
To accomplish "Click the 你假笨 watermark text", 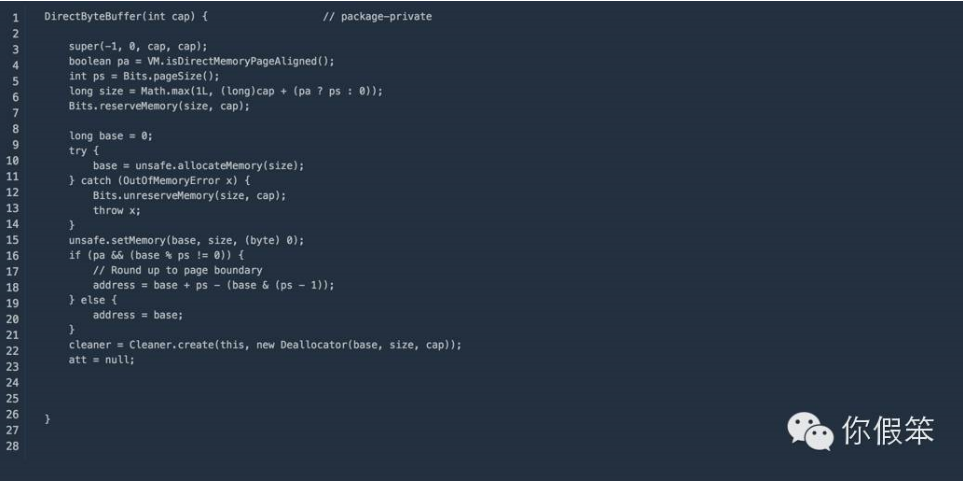I will (888, 430).
